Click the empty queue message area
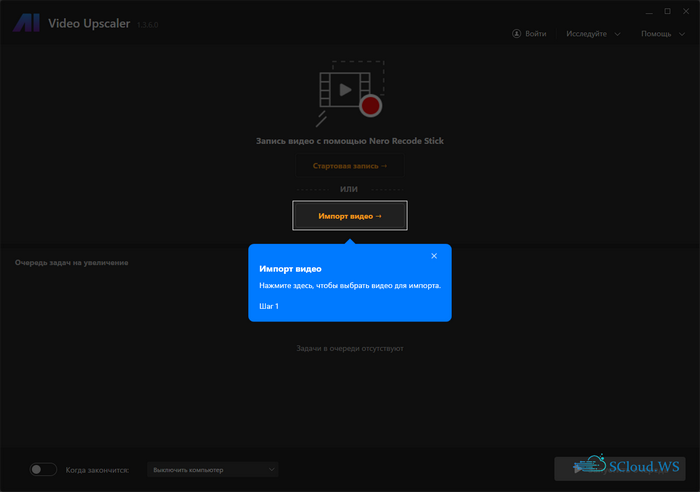Viewport: 700px width, 492px height. click(x=349, y=348)
